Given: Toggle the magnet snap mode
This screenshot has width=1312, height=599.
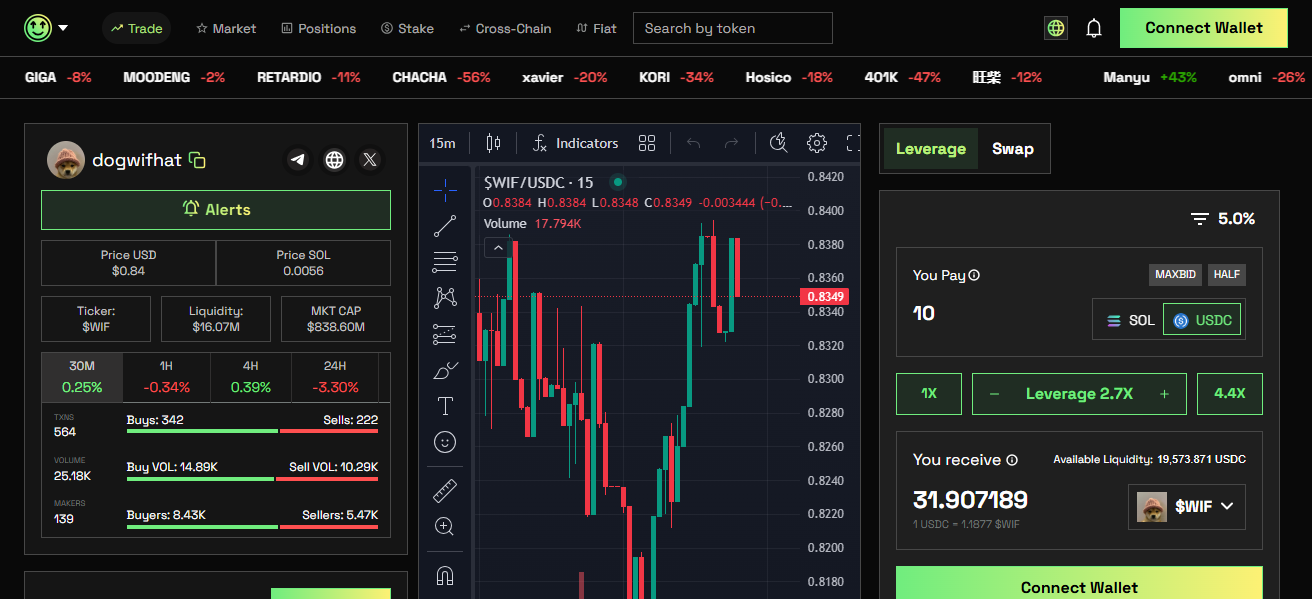Looking at the screenshot, I should [445, 576].
